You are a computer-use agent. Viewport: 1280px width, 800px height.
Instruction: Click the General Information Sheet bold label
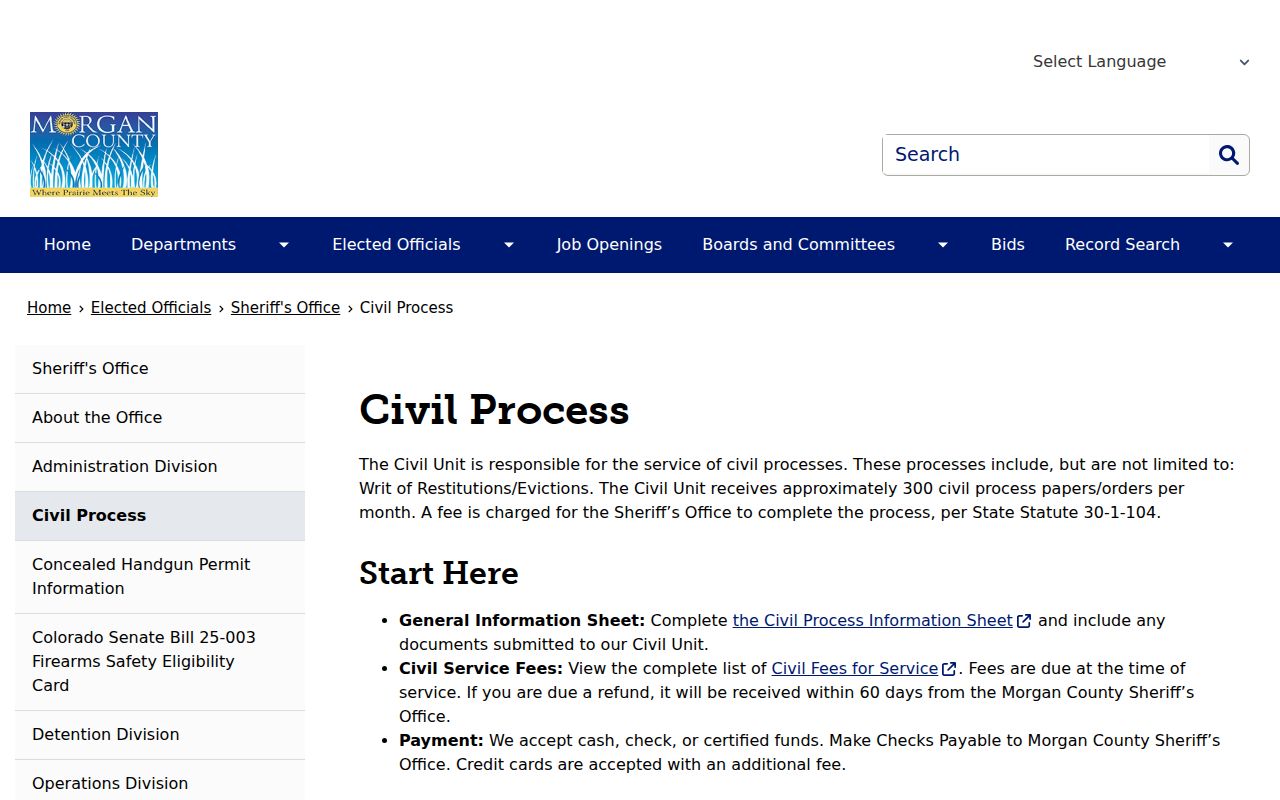[522, 621]
